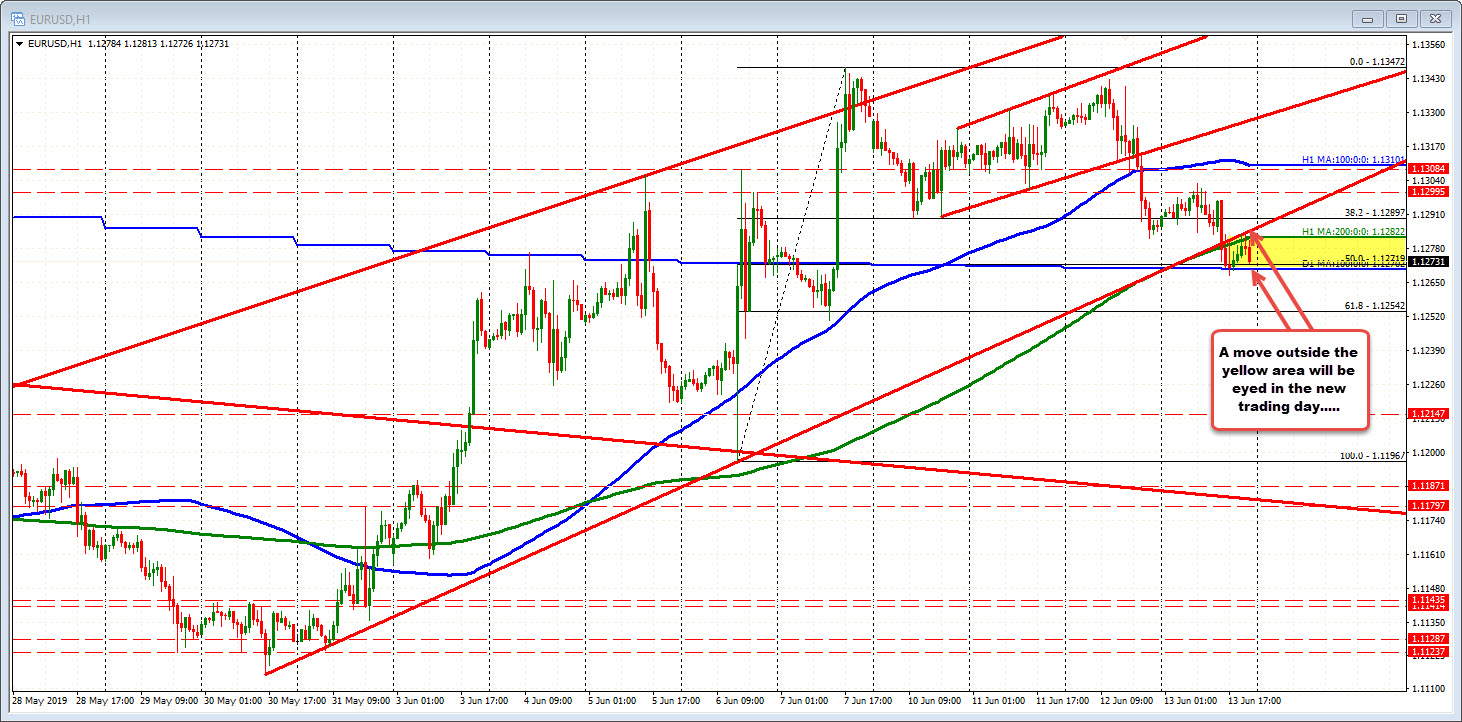
Task: Click the 1.11610 price scale value
Action: tap(1428, 554)
